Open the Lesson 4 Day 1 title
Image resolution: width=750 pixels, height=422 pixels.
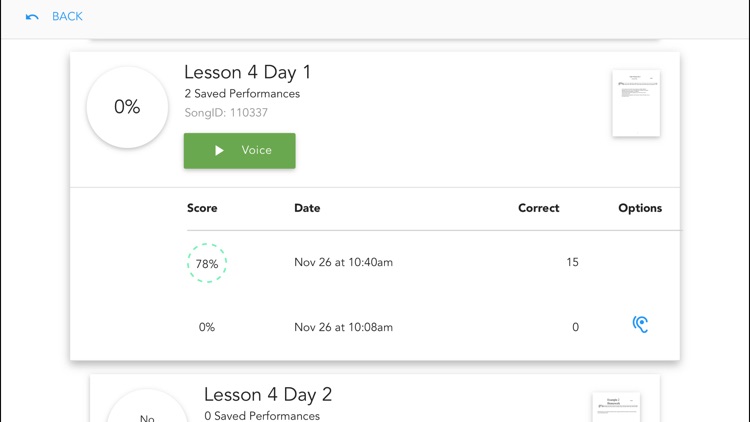pyautogui.click(x=247, y=73)
